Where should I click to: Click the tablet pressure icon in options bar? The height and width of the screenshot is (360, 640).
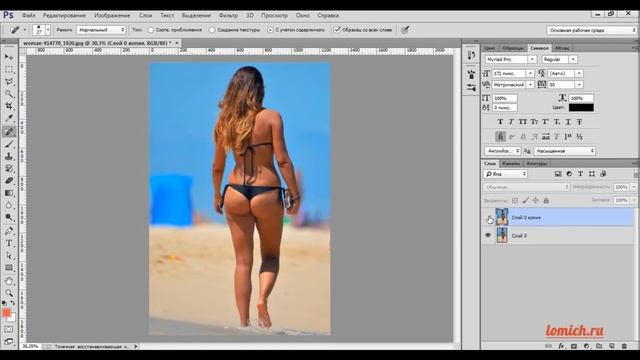[405, 30]
